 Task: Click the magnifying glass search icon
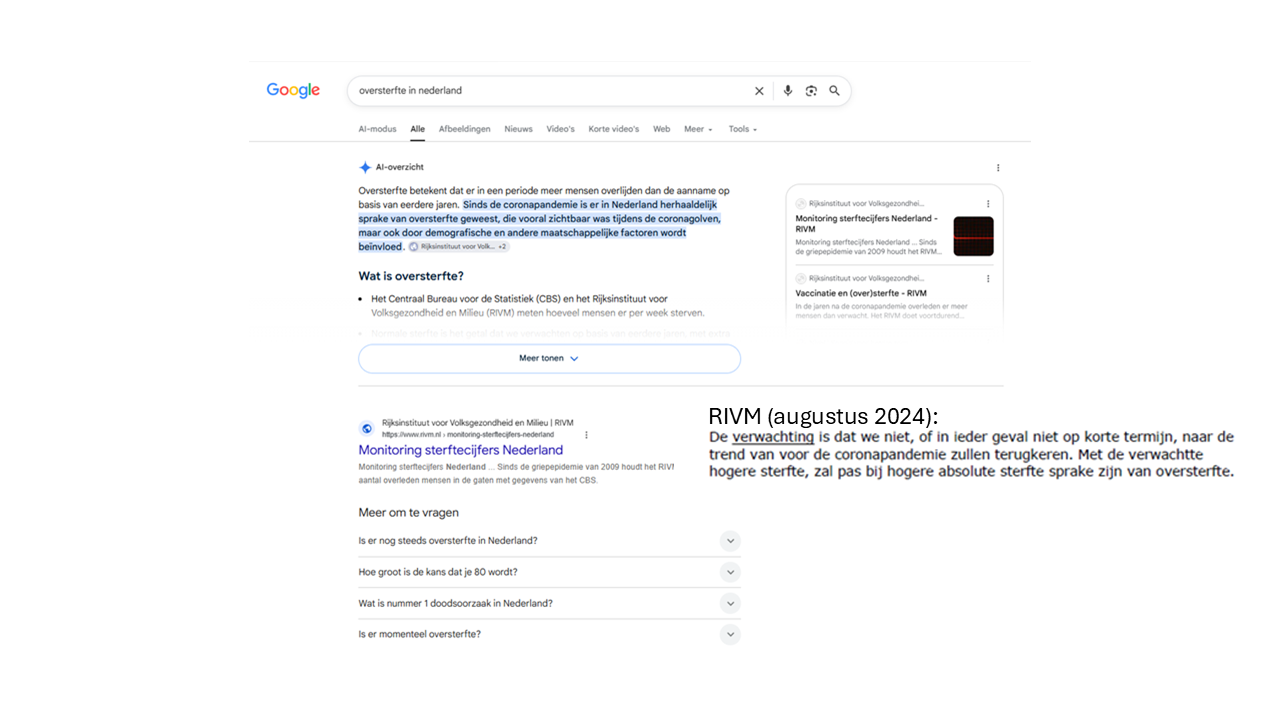(835, 91)
